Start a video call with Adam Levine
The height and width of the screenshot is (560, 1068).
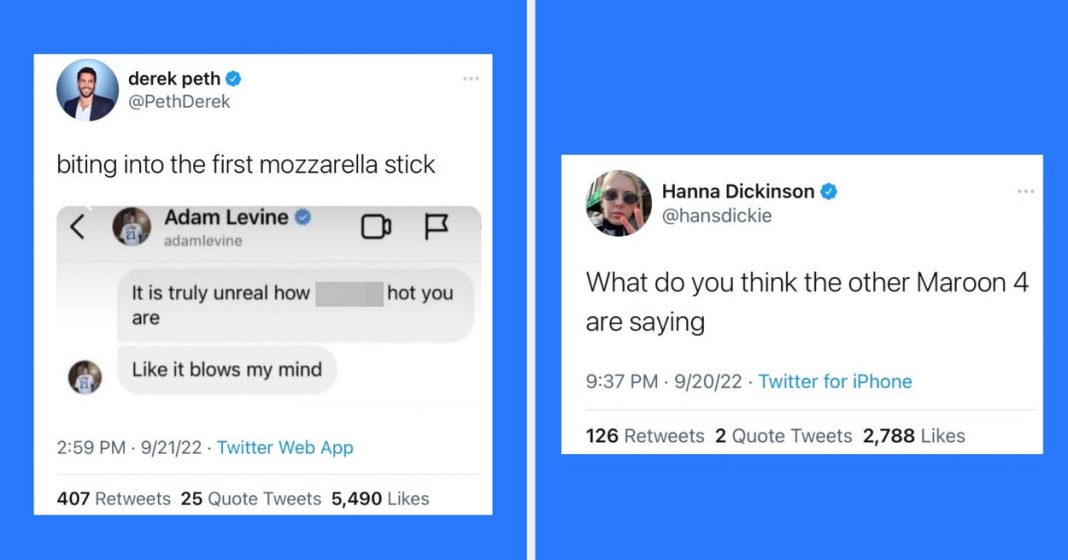coord(376,227)
